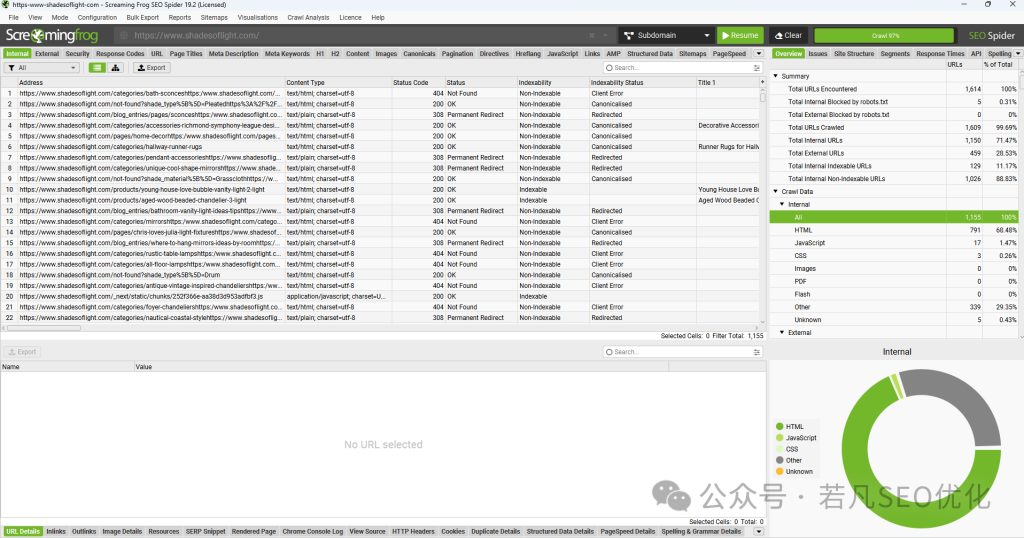Resume the crawl
Image resolution: width=1024 pixels, height=538 pixels.
(741, 35)
